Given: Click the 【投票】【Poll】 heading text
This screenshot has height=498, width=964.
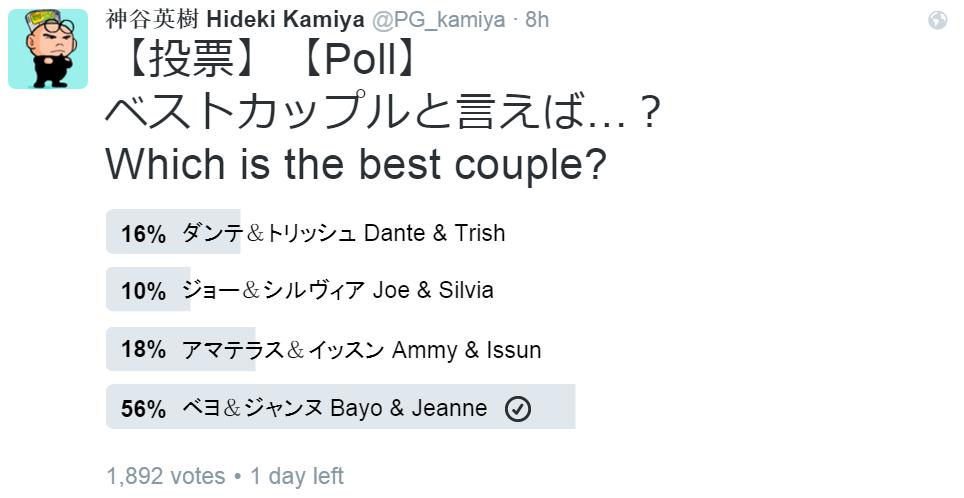Looking at the screenshot, I should [x=266, y=60].
